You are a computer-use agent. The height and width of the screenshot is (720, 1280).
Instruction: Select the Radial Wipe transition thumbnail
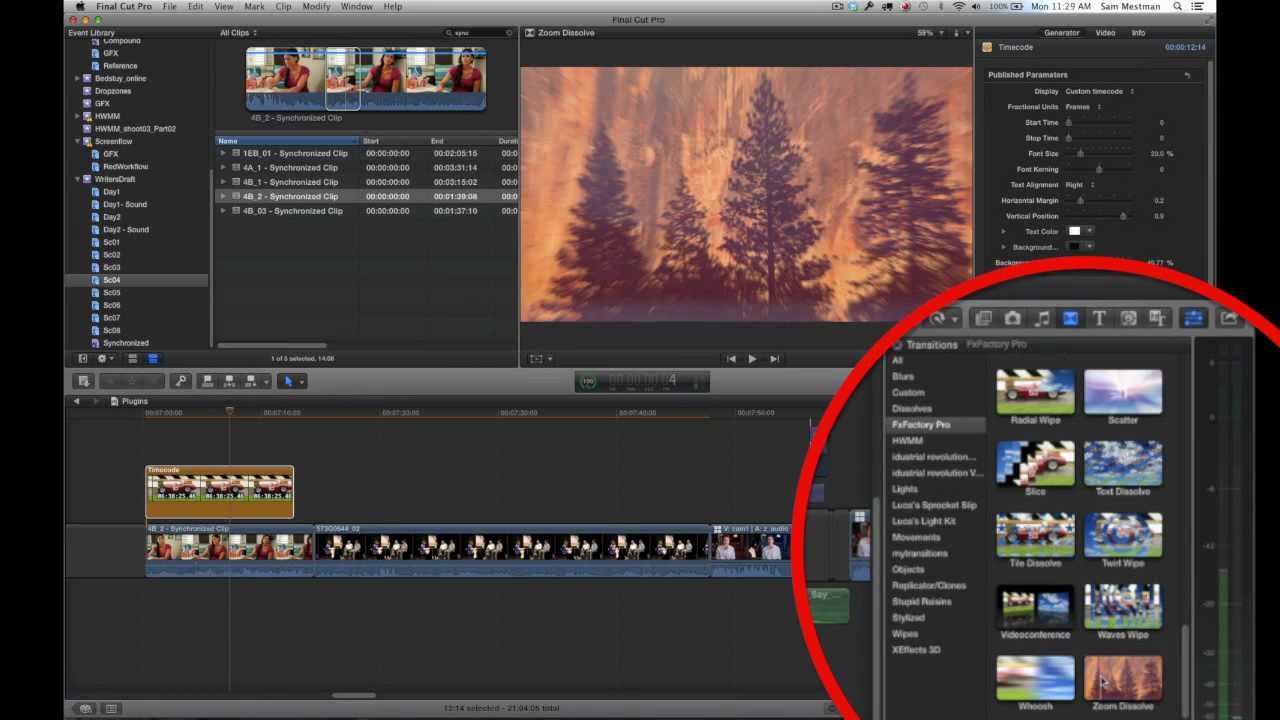pyautogui.click(x=1035, y=391)
